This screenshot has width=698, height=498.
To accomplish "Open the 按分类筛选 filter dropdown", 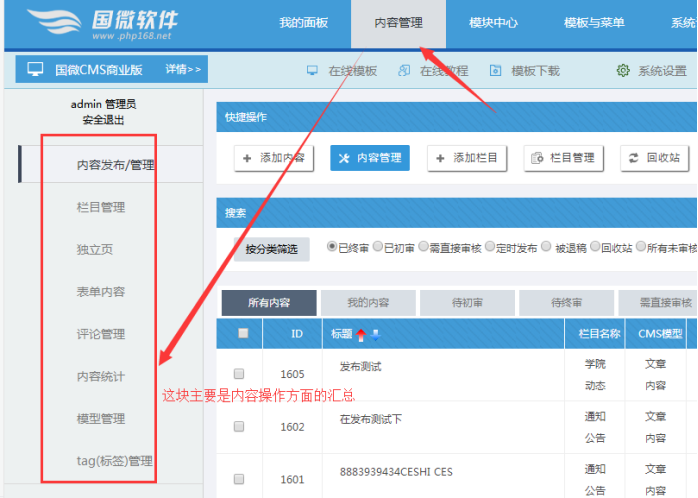I will 271,250.
